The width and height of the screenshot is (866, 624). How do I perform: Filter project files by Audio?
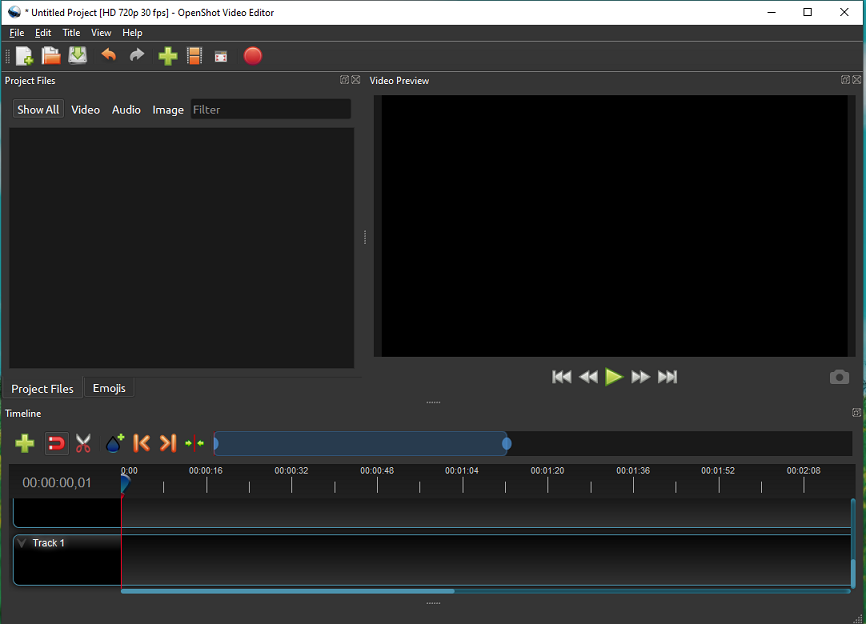pyautogui.click(x=126, y=109)
